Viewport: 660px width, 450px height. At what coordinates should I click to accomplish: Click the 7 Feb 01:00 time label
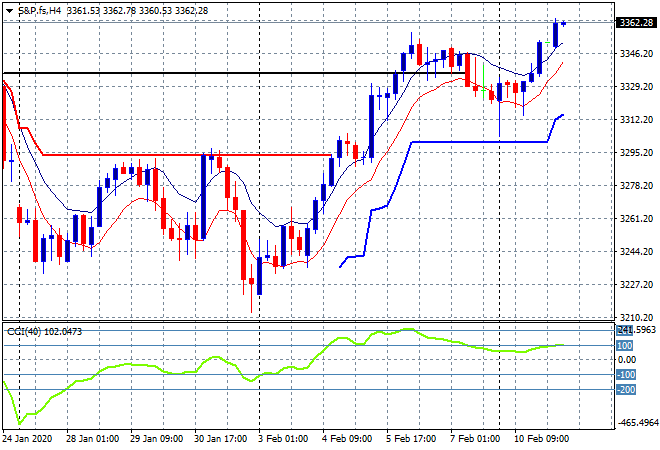475,439
